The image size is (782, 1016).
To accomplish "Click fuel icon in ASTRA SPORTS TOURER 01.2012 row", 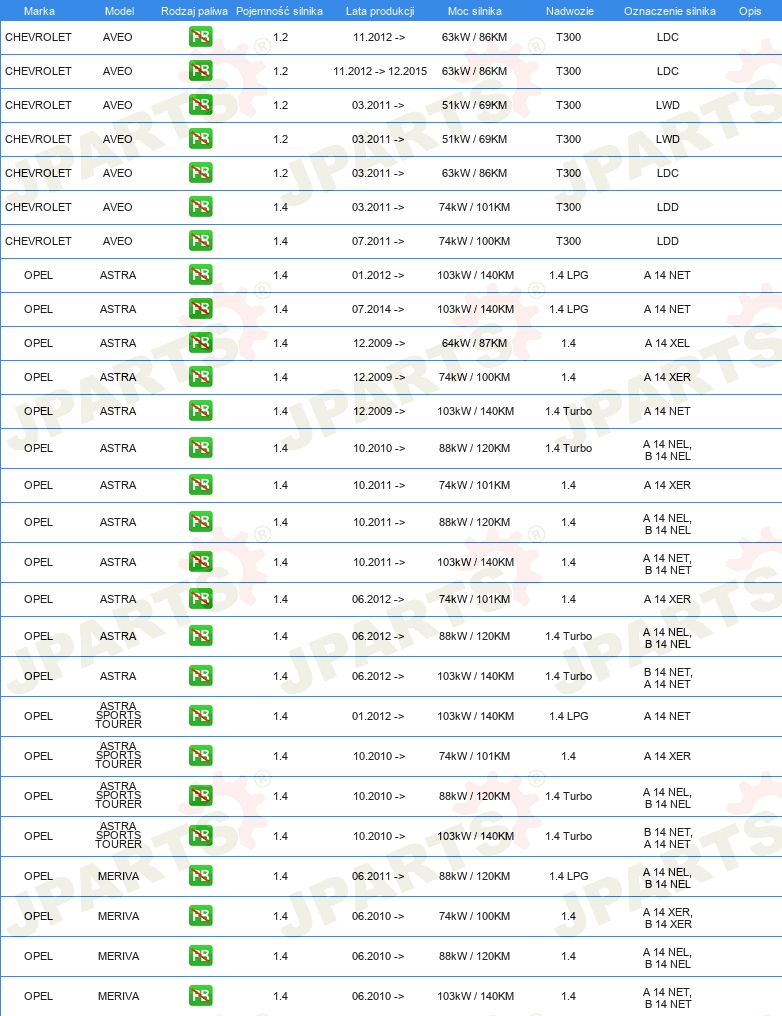I will (x=201, y=716).
